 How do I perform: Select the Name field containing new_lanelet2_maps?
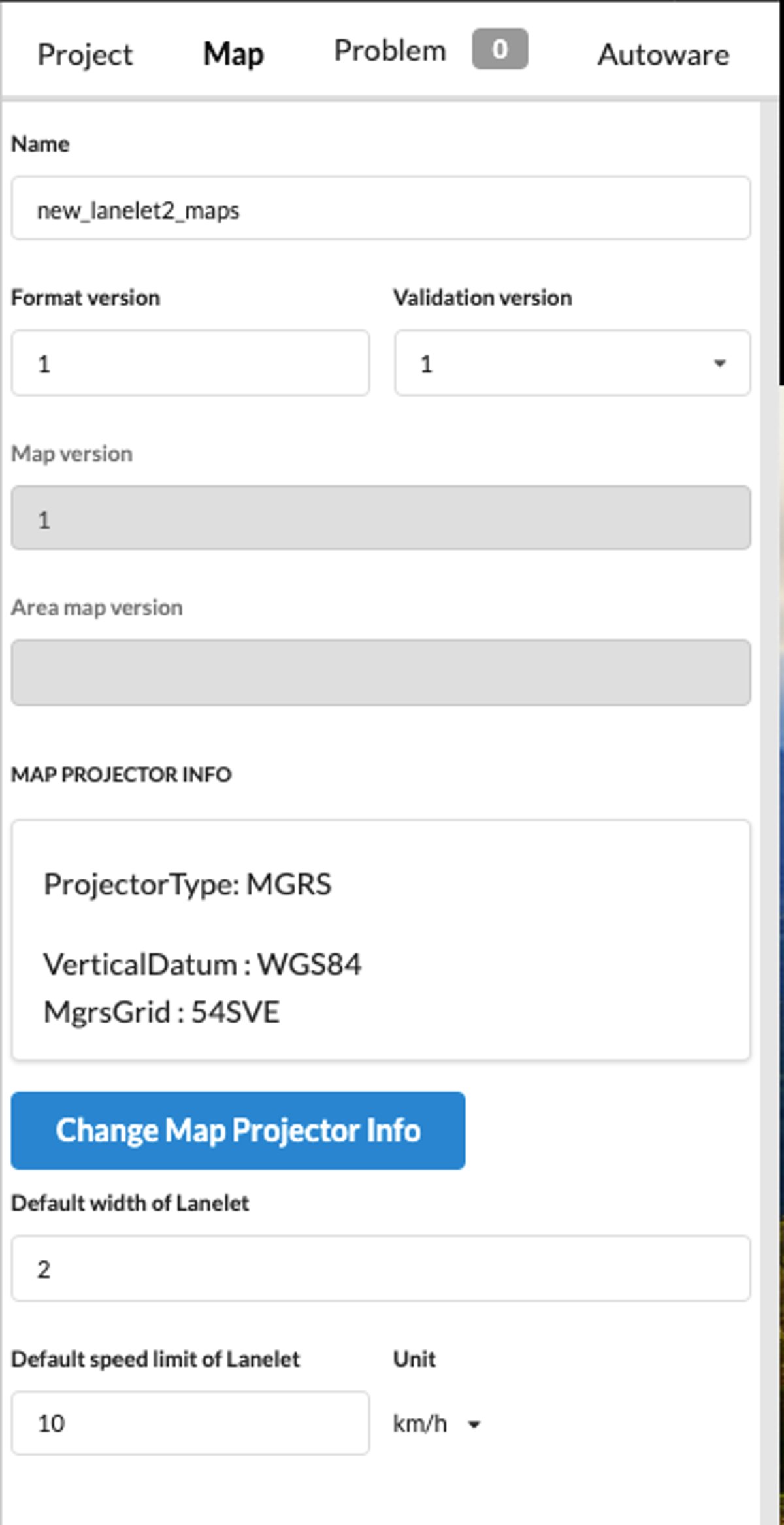pos(382,209)
